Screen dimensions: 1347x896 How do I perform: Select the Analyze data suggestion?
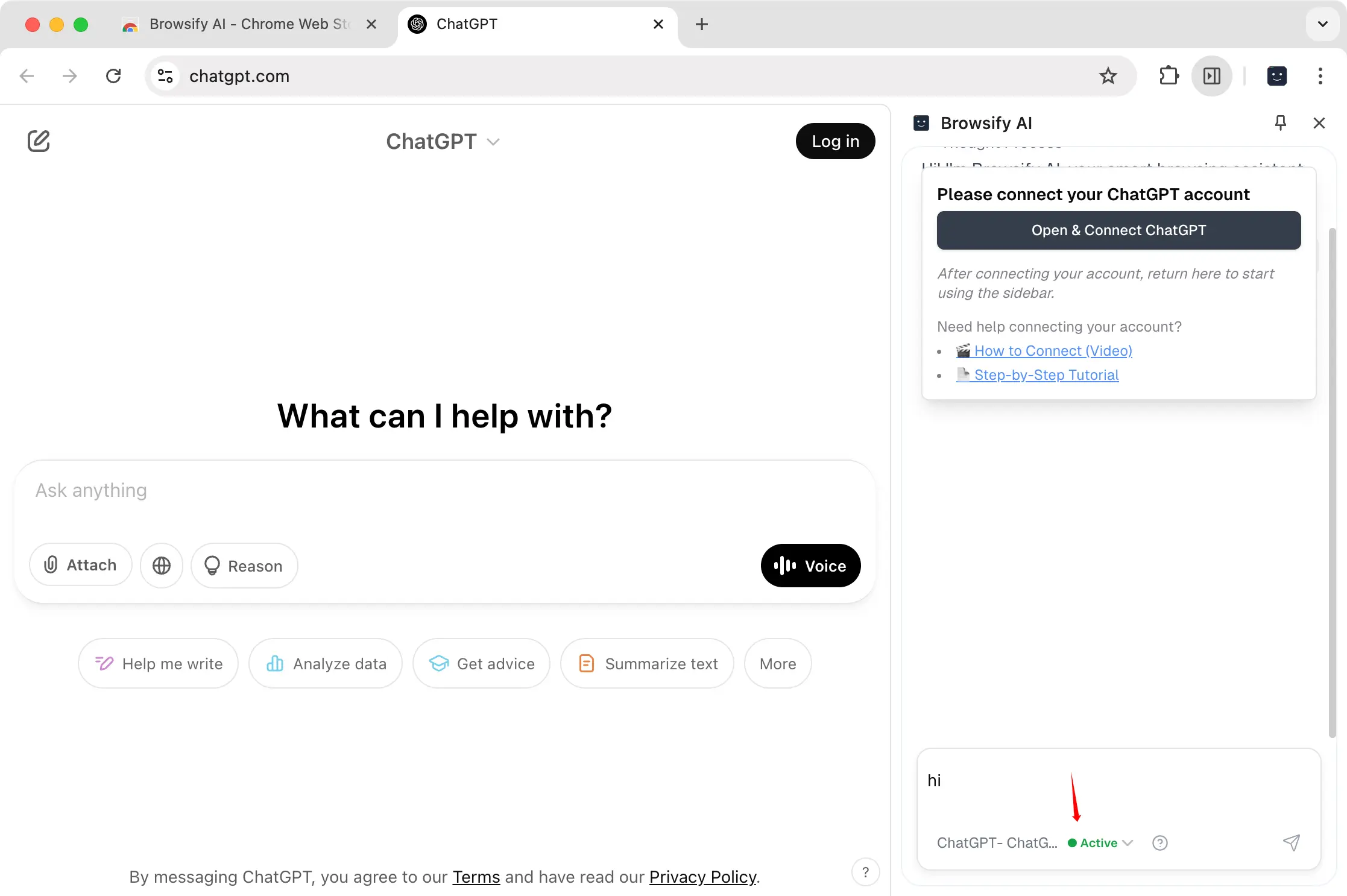[326, 663]
